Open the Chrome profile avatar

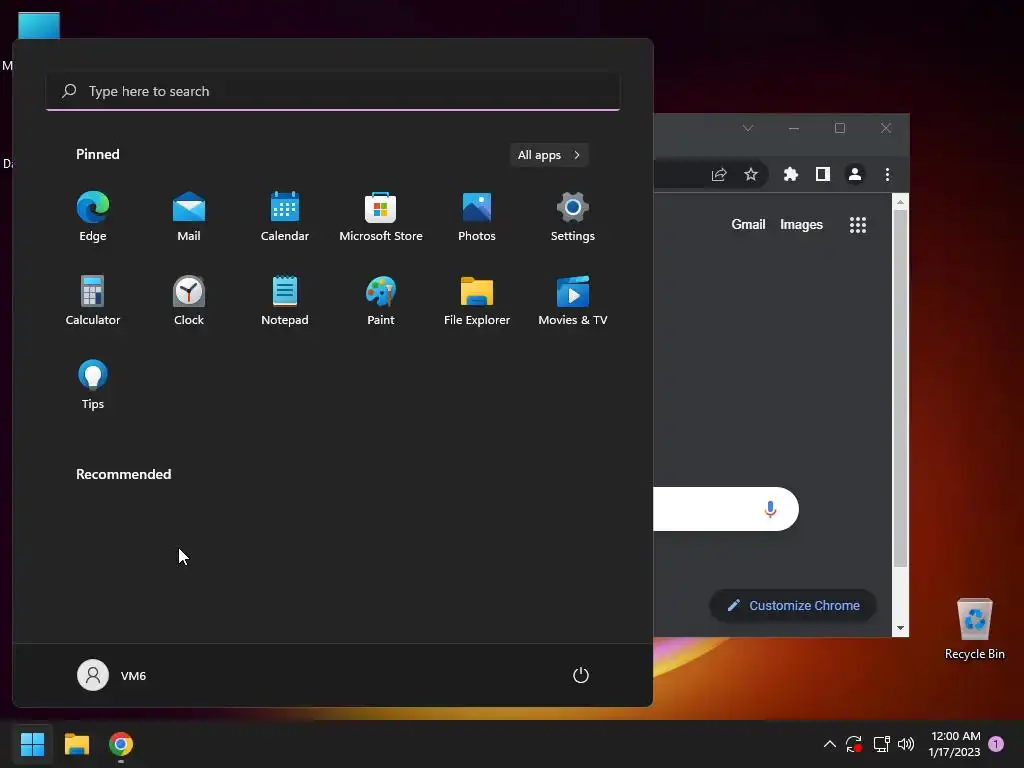[855, 174]
